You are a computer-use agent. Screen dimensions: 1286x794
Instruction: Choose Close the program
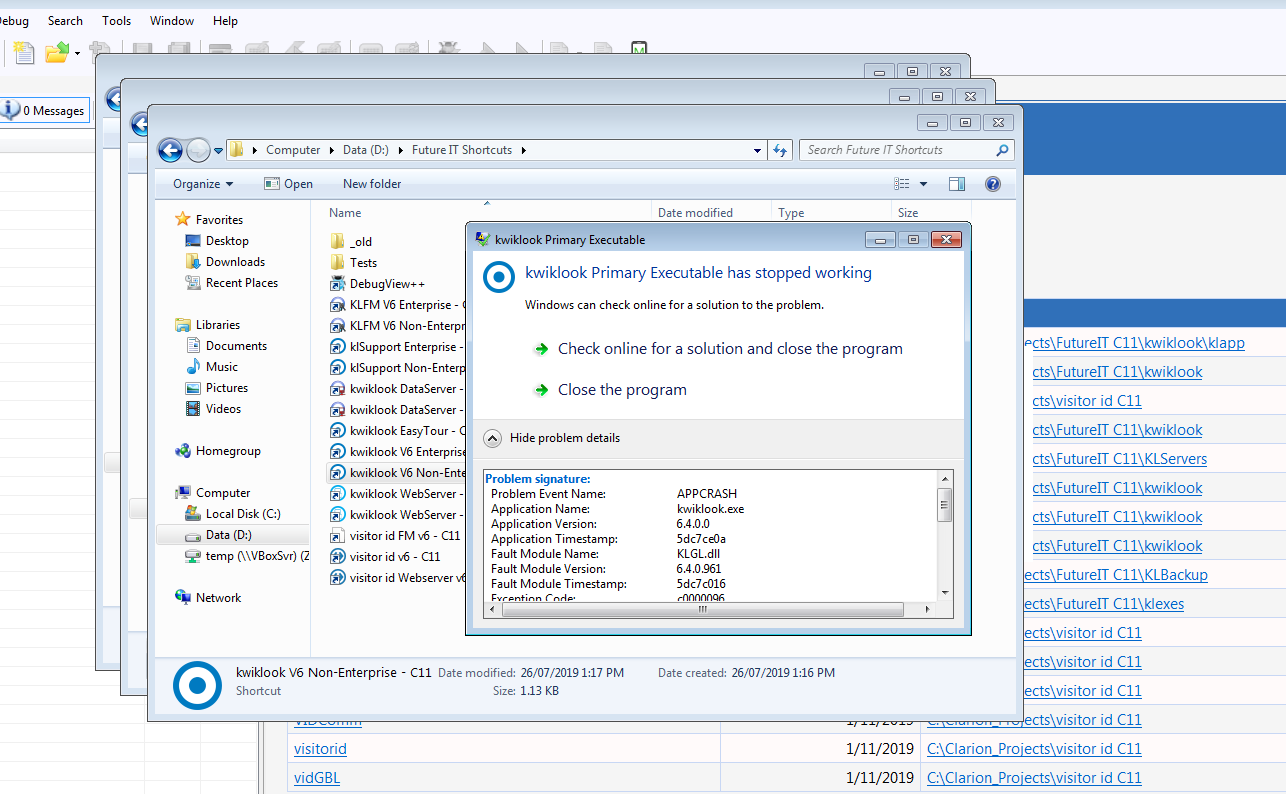coord(621,390)
